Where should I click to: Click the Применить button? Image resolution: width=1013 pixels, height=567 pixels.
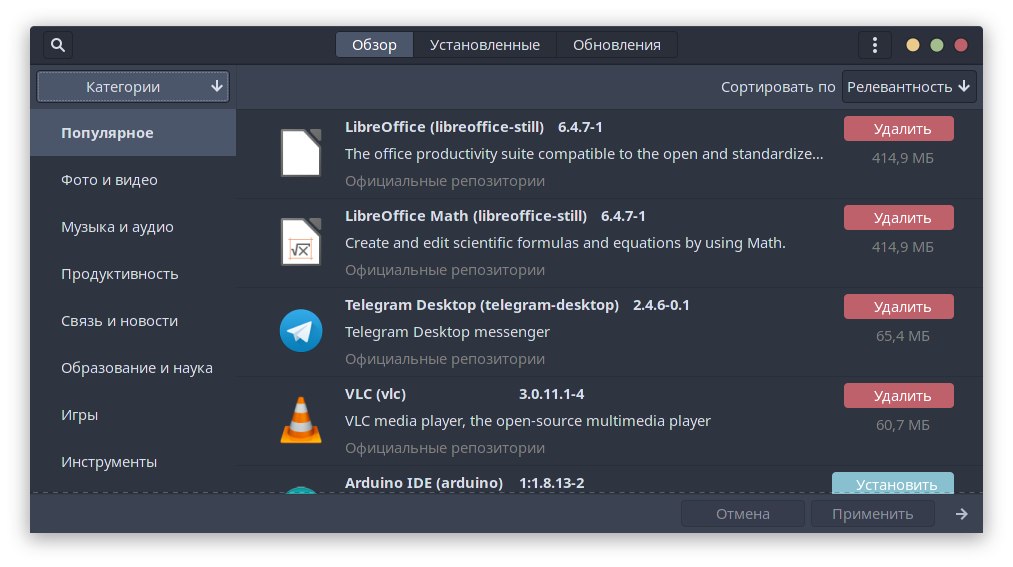(872, 514)
